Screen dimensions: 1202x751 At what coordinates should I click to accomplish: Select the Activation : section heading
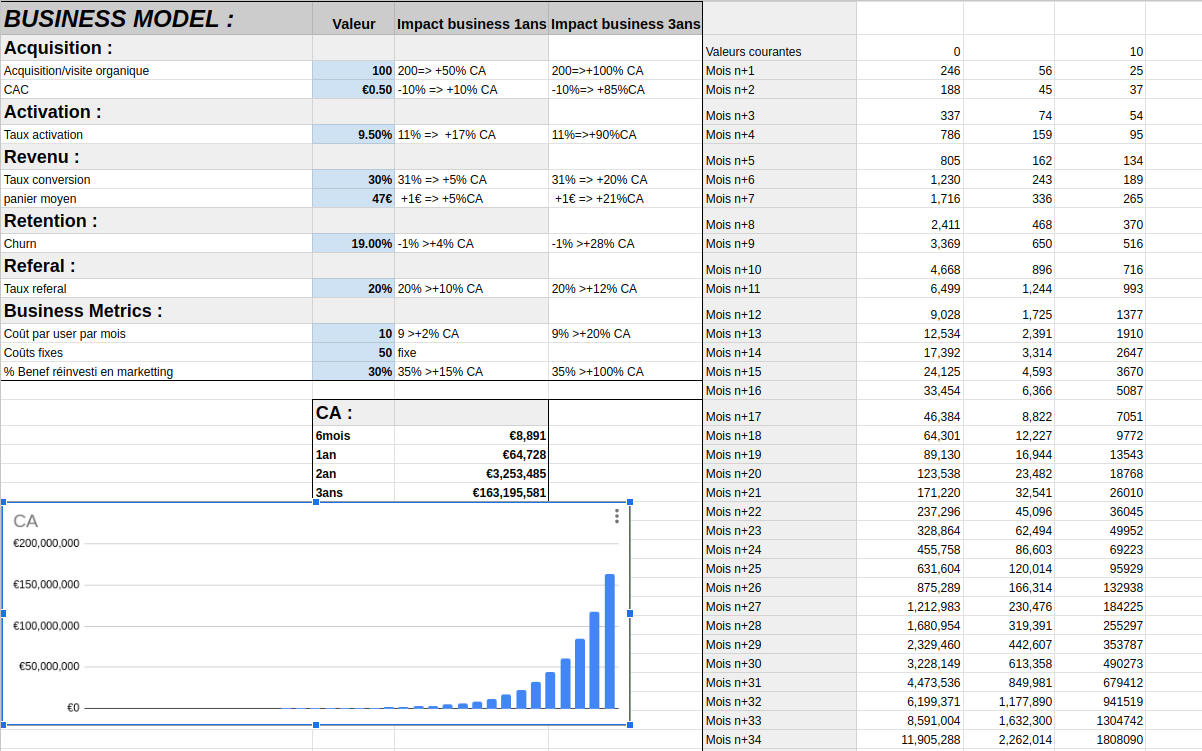point(156,112)
